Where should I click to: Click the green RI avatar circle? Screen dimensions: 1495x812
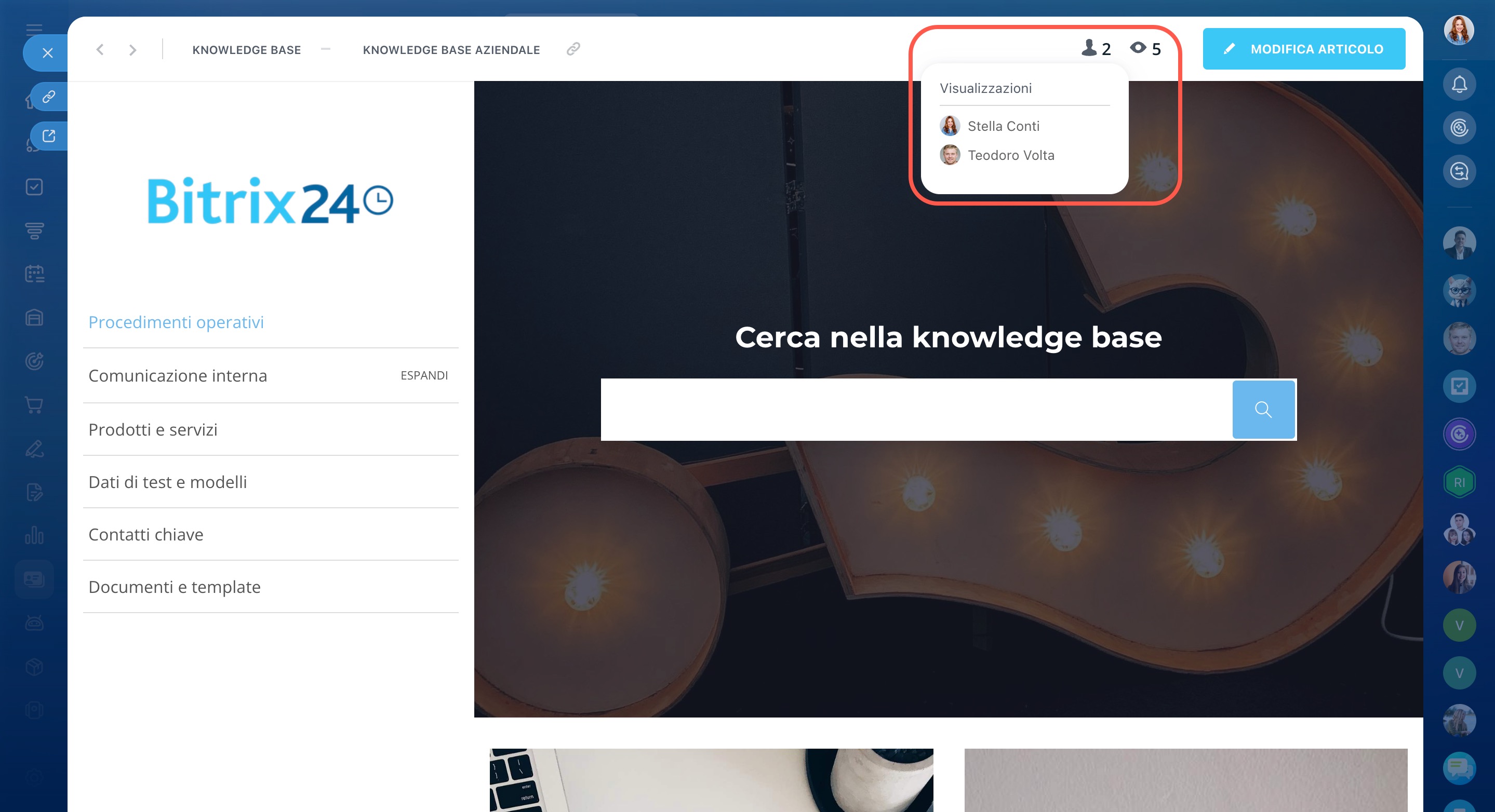click(x=1459, y=482)
